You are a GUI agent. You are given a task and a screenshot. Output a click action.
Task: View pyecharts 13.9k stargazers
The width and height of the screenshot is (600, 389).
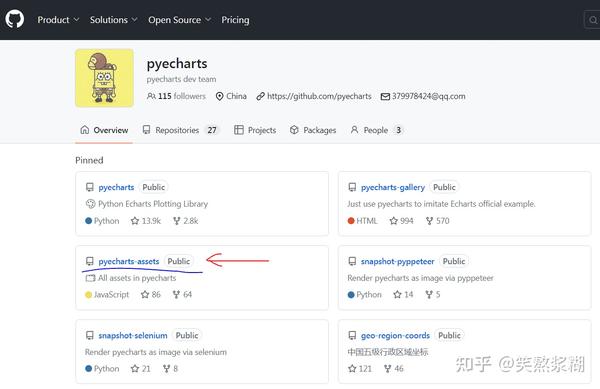(146, 221)
